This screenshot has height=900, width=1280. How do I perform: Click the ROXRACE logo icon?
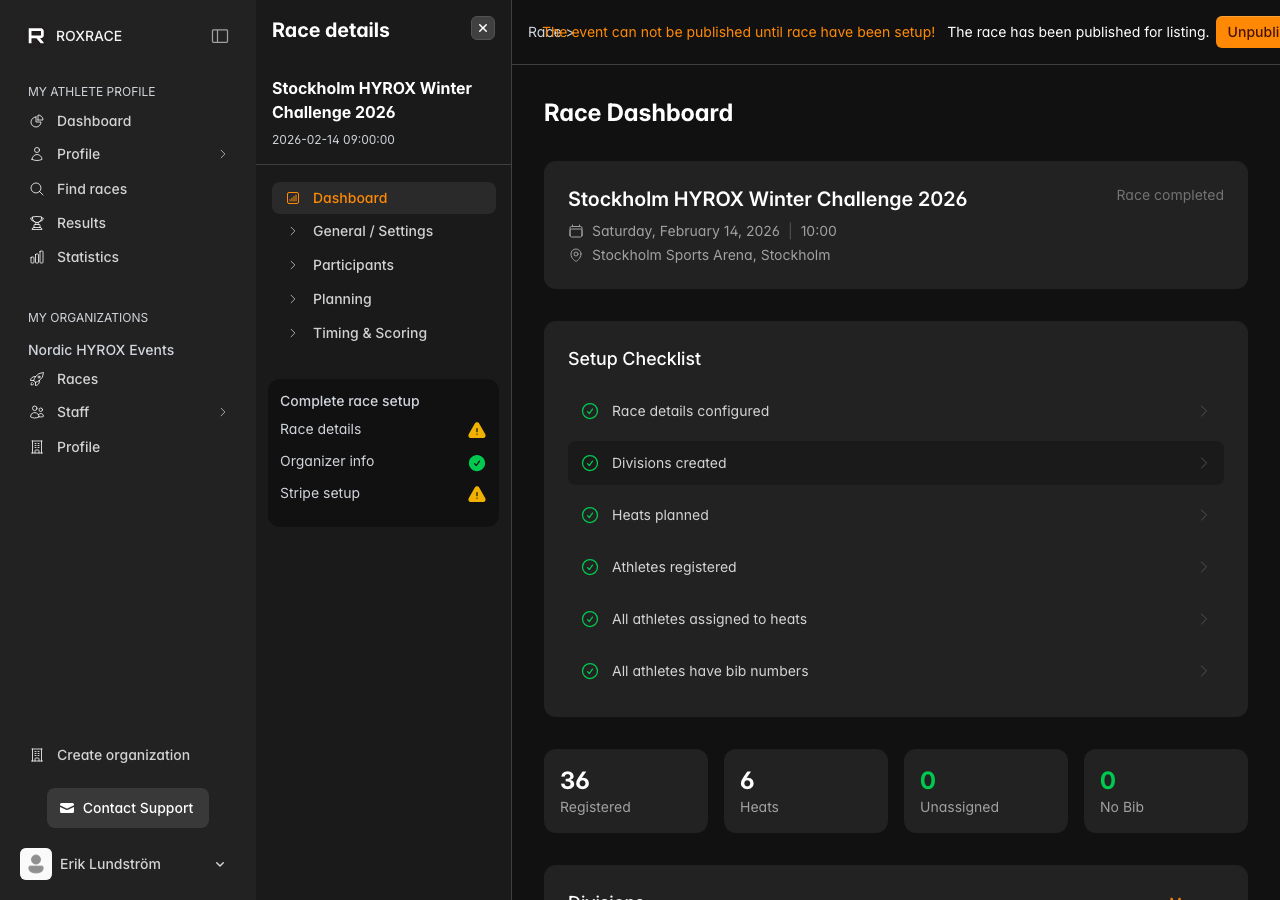(x=36, y=36)
